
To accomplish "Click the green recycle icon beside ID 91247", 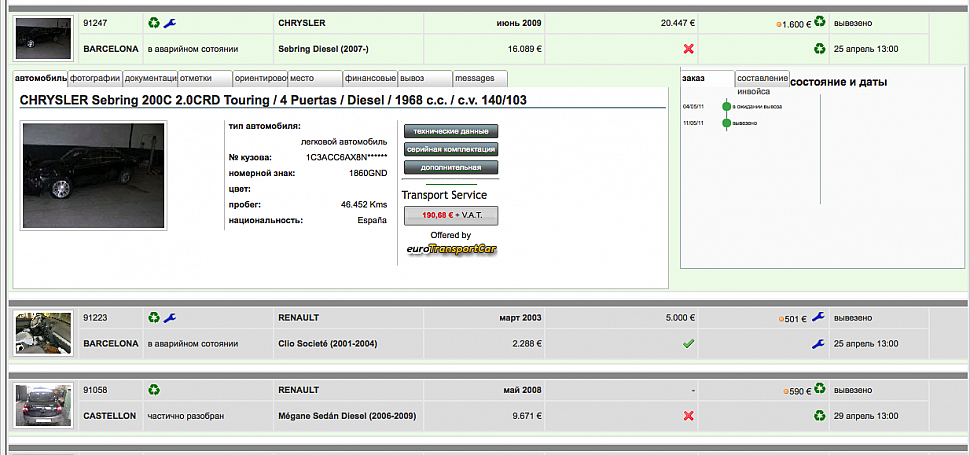I will click(x=153, y=23).
